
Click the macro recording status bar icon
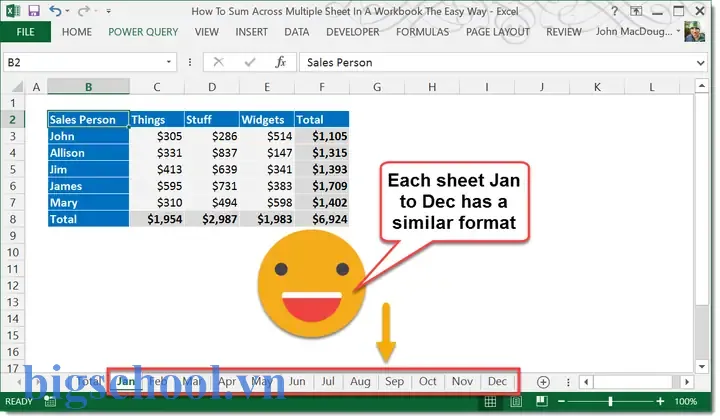coord(50,402)
